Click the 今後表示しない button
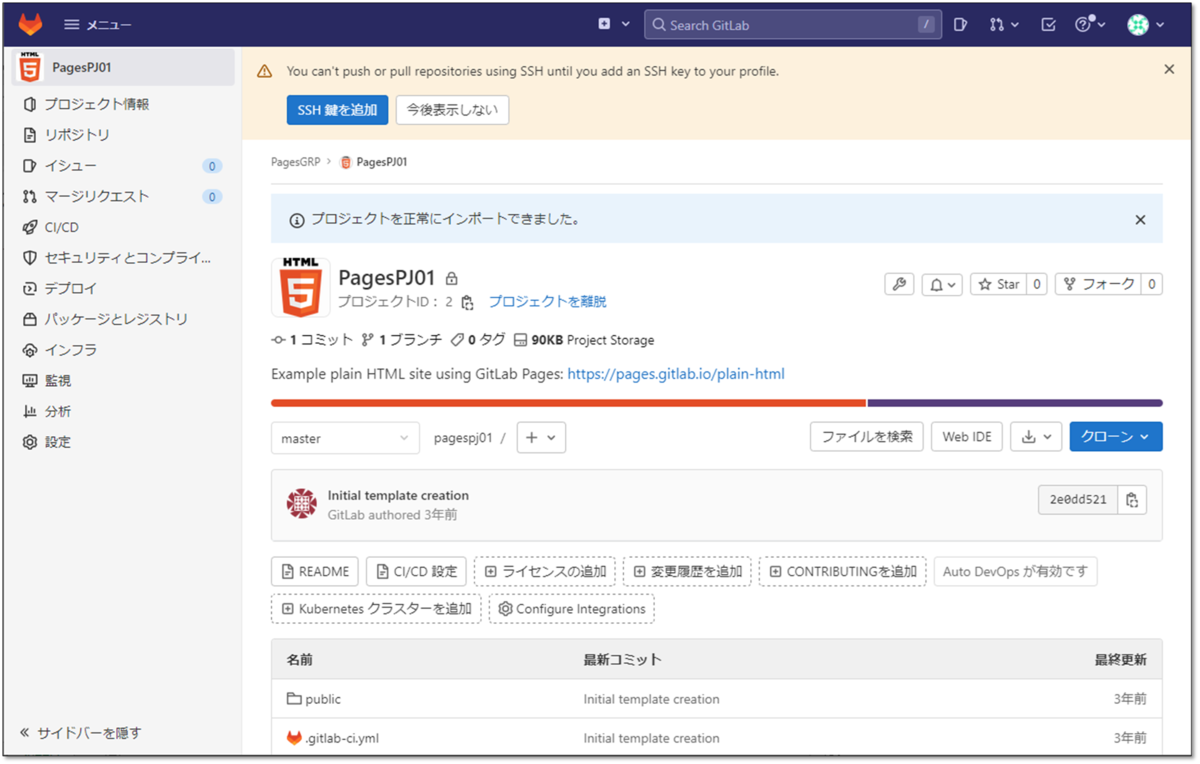This screenshot has height=764, width=1200. point(452,110)
